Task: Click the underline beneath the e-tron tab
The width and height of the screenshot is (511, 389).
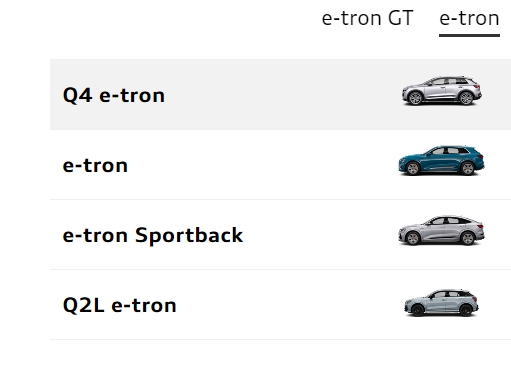Action: pos(469,35)
